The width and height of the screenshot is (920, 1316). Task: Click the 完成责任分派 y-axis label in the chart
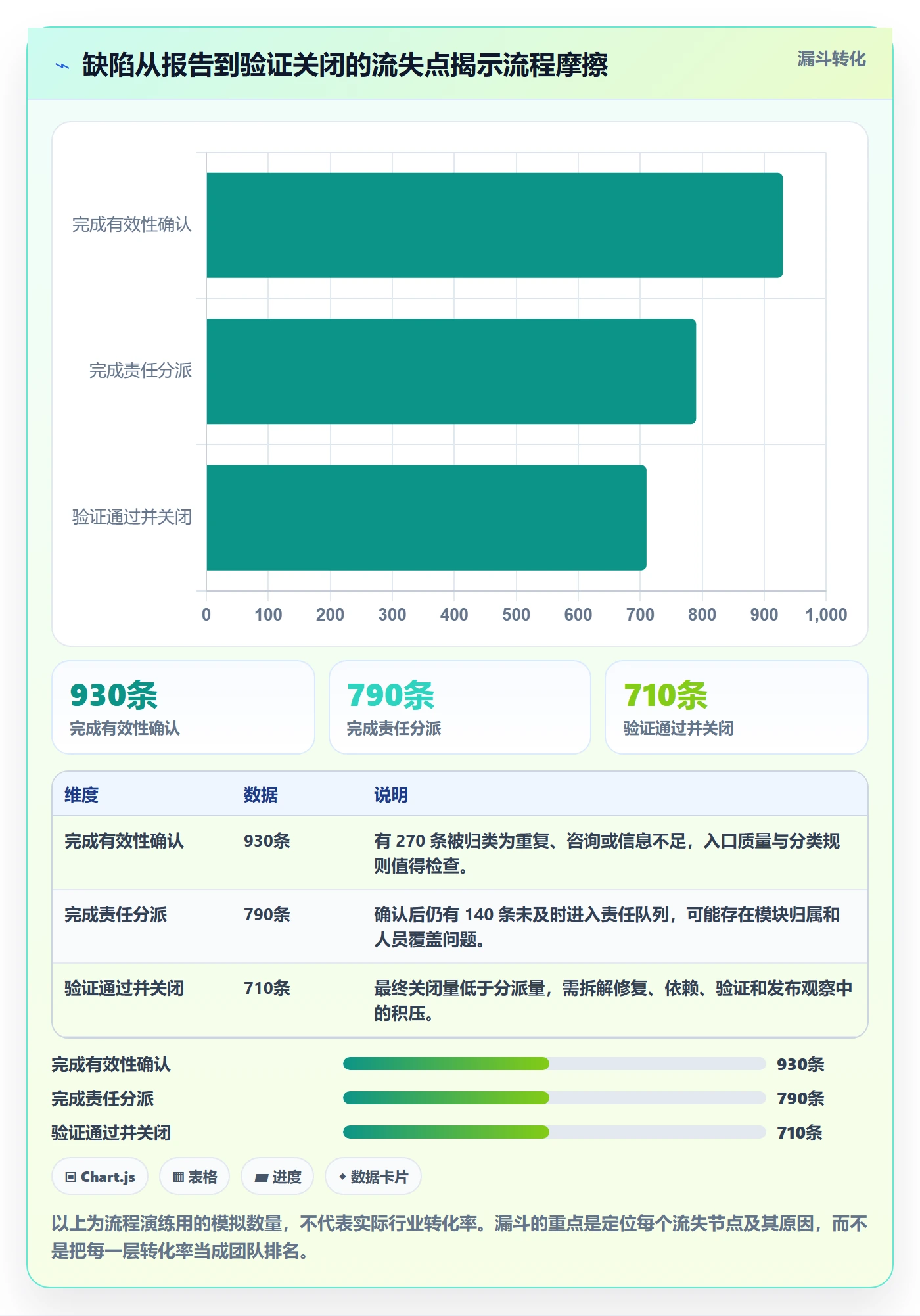click(x=141, y=371)
